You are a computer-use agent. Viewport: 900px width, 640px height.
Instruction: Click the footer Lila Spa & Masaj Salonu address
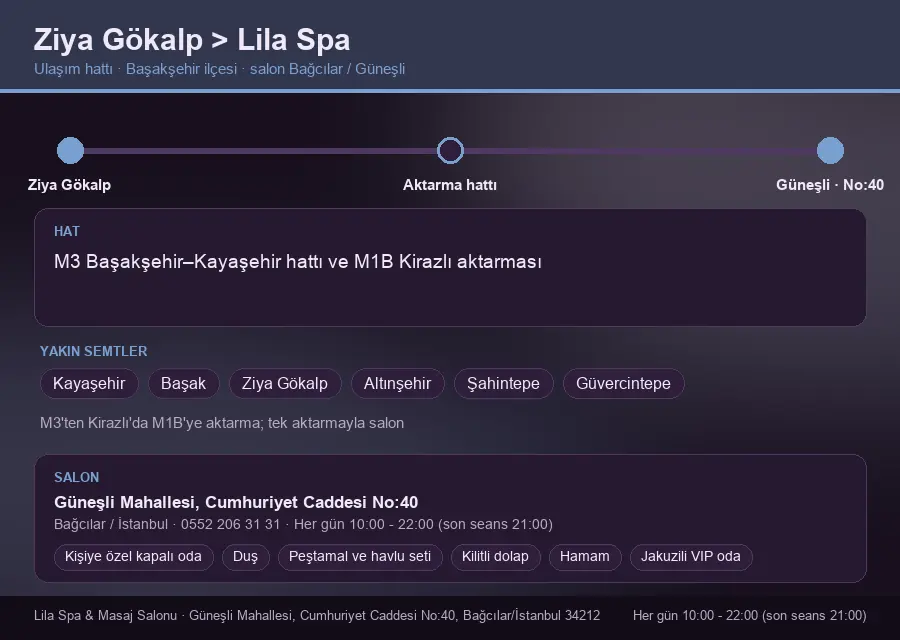click(x=317, y=615)
